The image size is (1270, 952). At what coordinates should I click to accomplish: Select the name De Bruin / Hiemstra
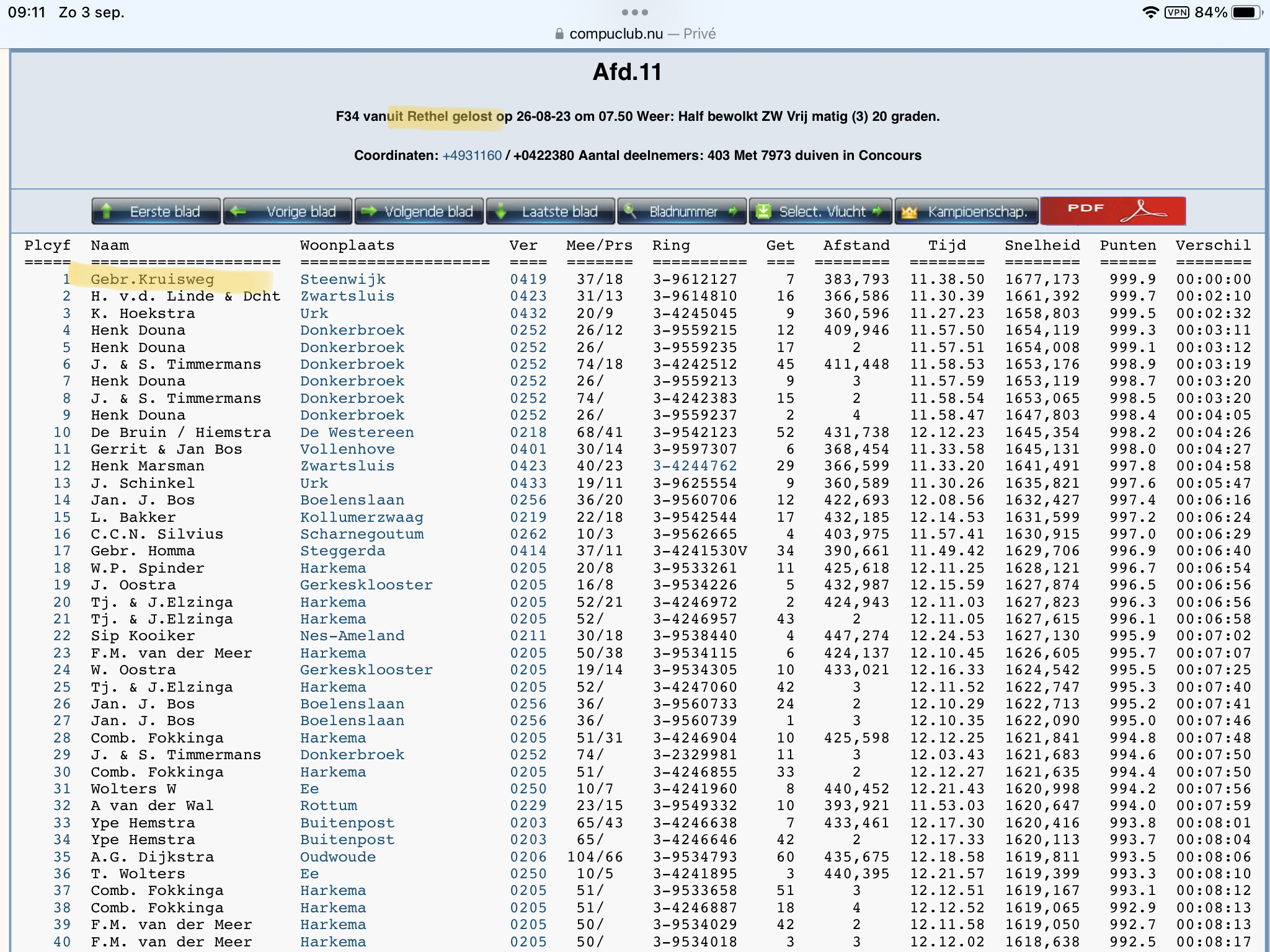click(181, 433)
